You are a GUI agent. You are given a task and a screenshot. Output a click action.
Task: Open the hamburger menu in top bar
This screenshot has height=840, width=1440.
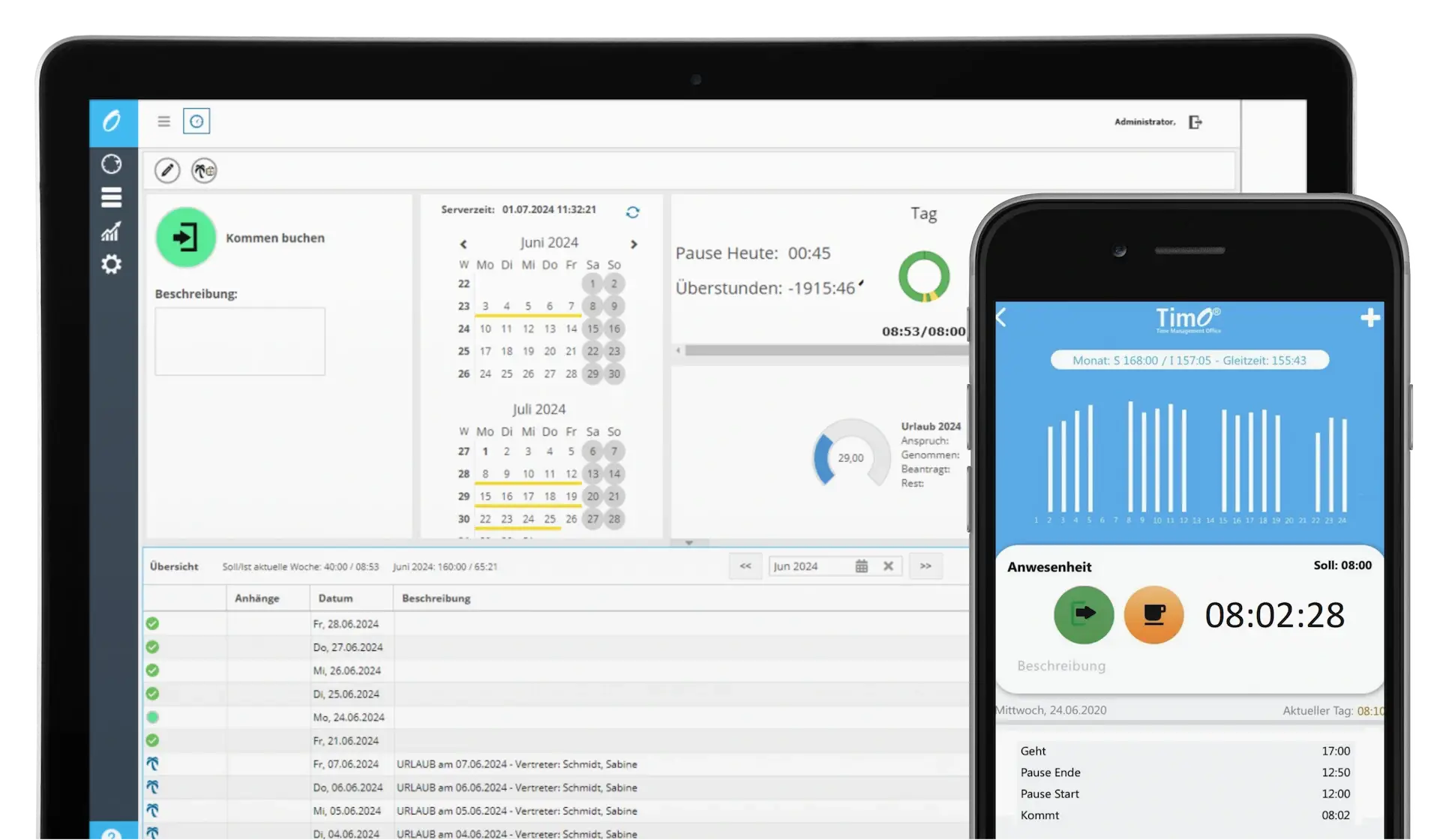coord(163,121)
